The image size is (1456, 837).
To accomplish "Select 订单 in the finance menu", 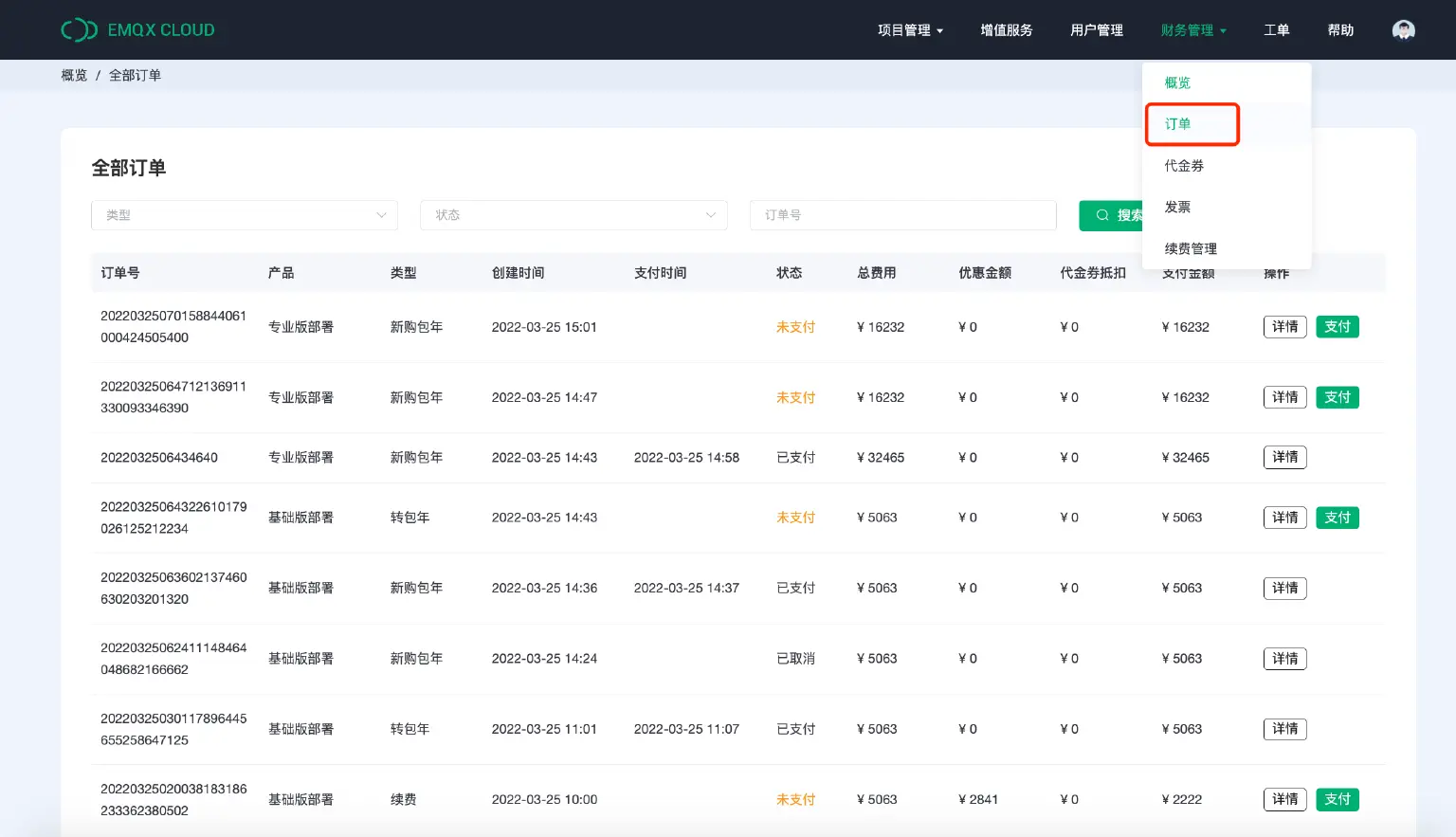I will pyautogui.click(x=1176, y=124).
